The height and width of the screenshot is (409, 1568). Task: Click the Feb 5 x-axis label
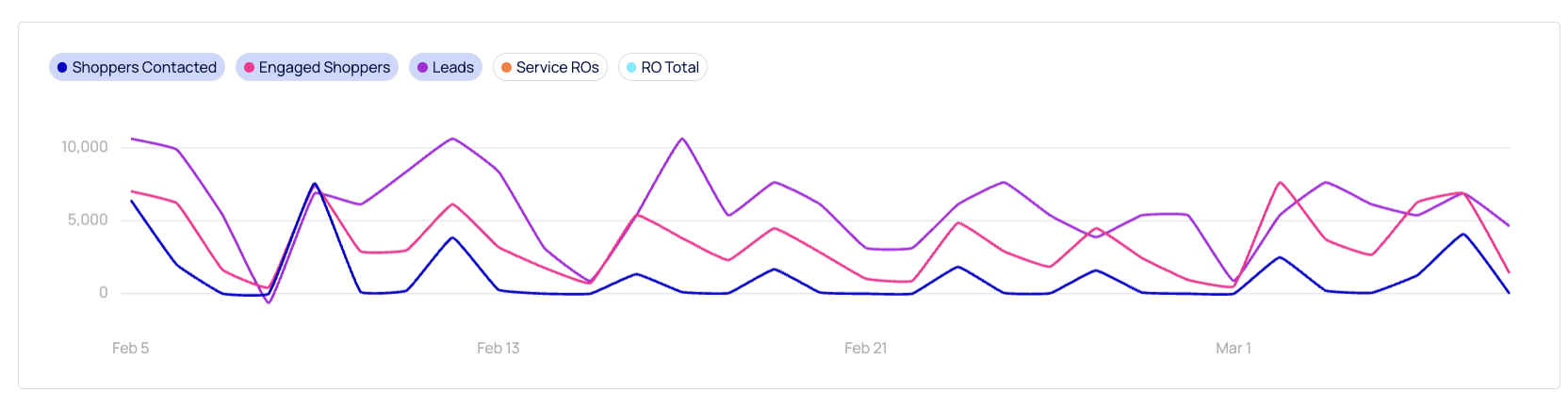(x=130, y=348)
